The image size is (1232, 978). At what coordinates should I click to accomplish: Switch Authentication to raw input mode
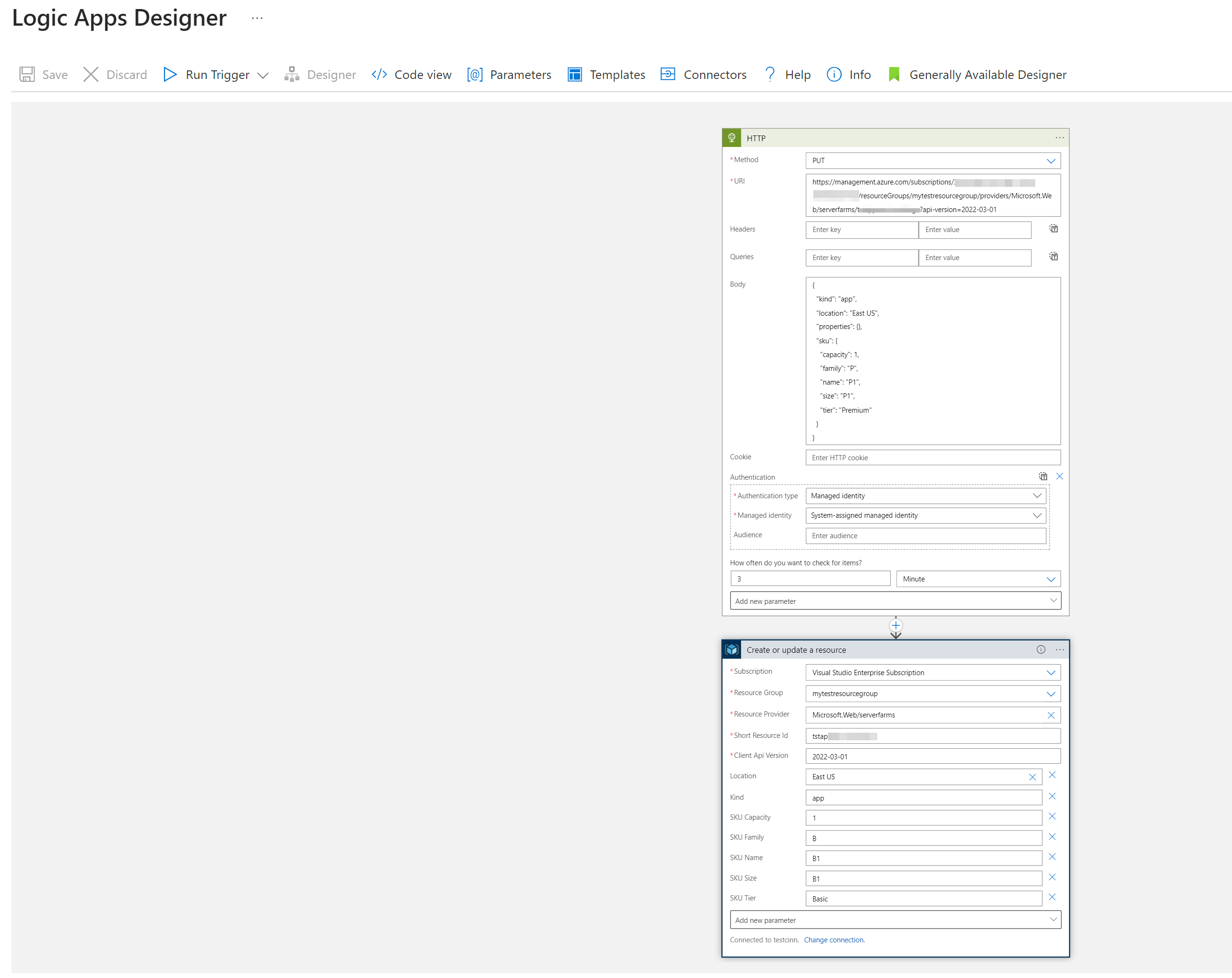1042,475
